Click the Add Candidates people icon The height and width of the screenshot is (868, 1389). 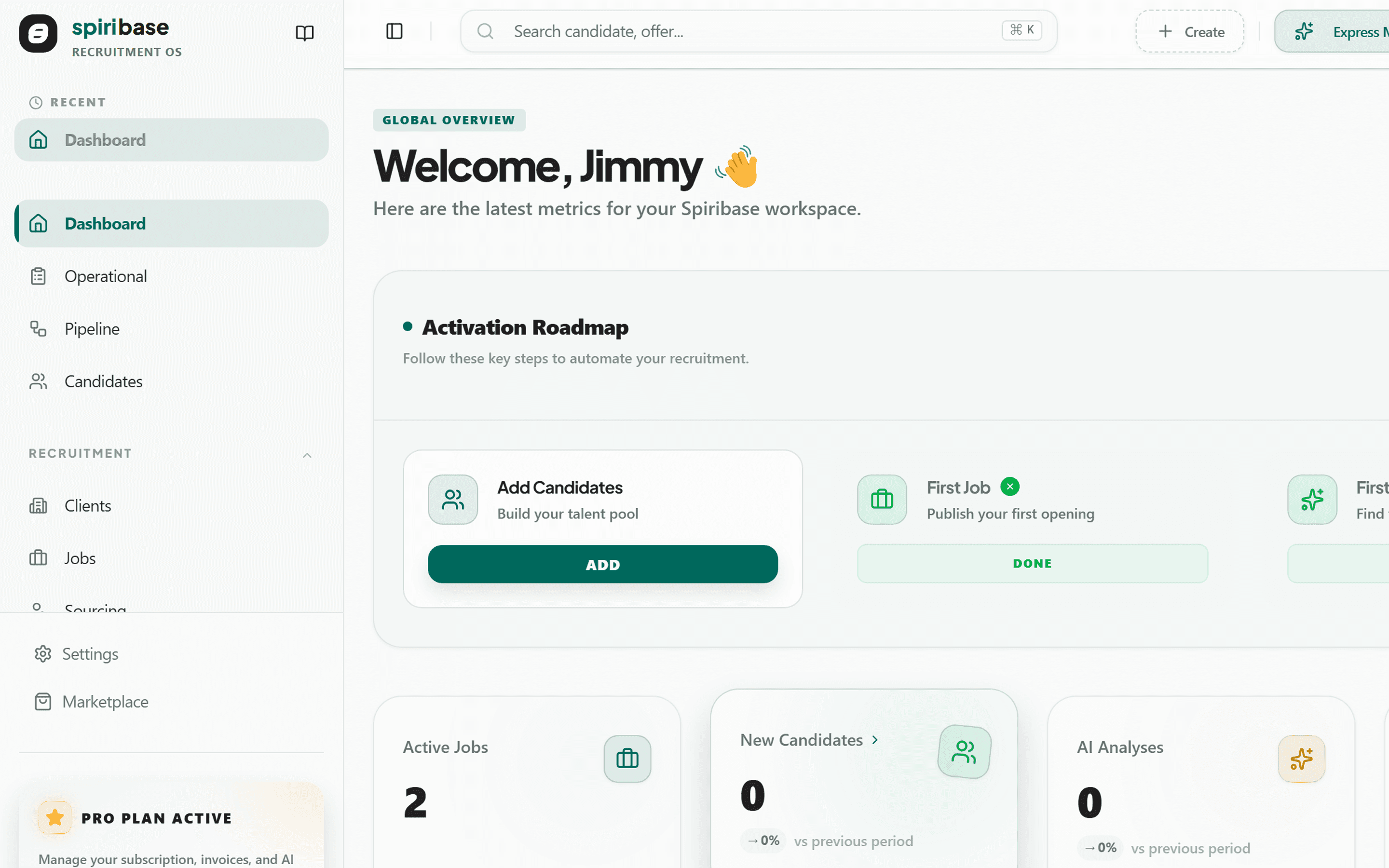click(x=453, y=500)
